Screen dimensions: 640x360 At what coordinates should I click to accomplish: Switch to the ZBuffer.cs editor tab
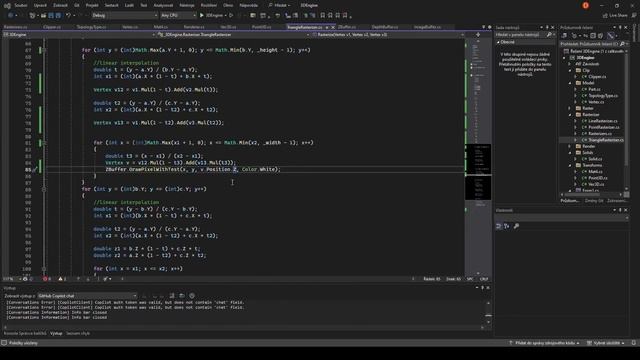347,27
